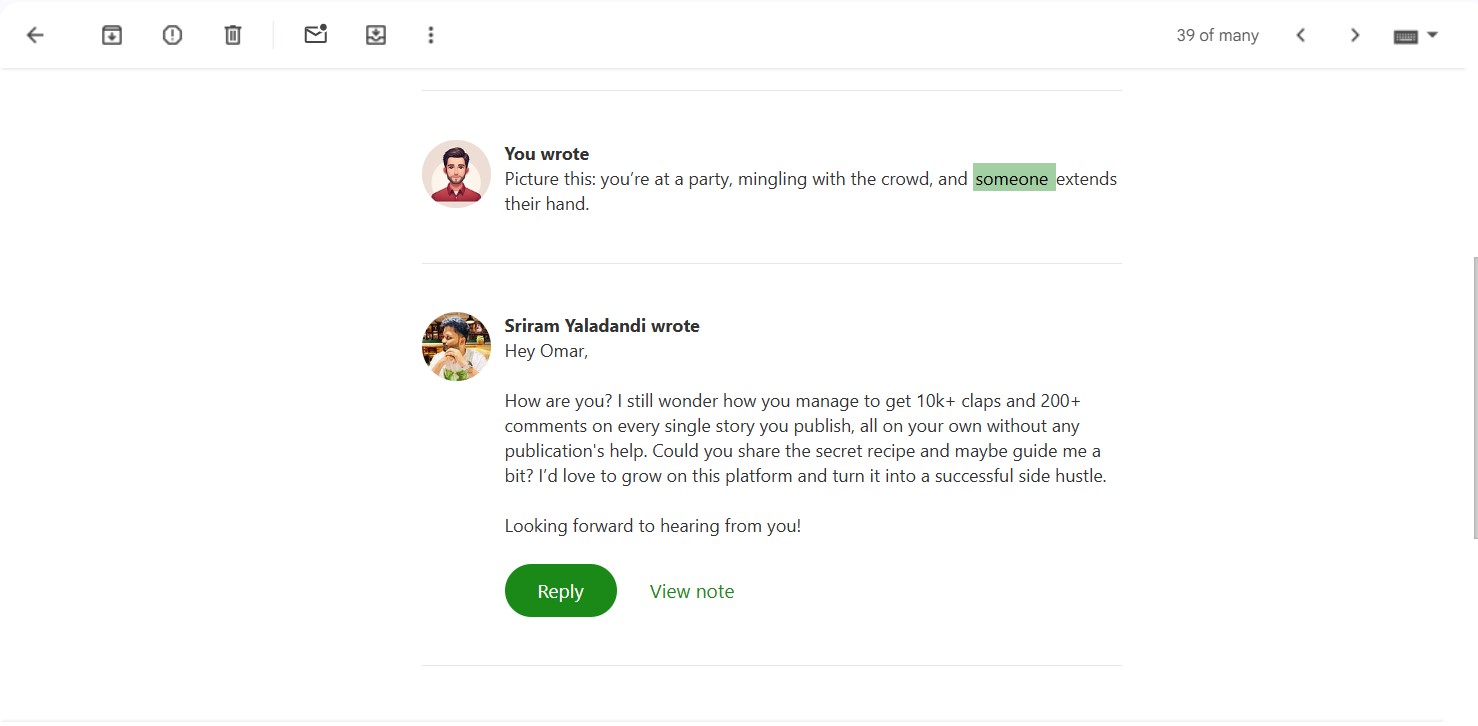Viewport: 1478px width, 726px height.
Task: Click the 39 of many counter
Action: coord(1217,34)
